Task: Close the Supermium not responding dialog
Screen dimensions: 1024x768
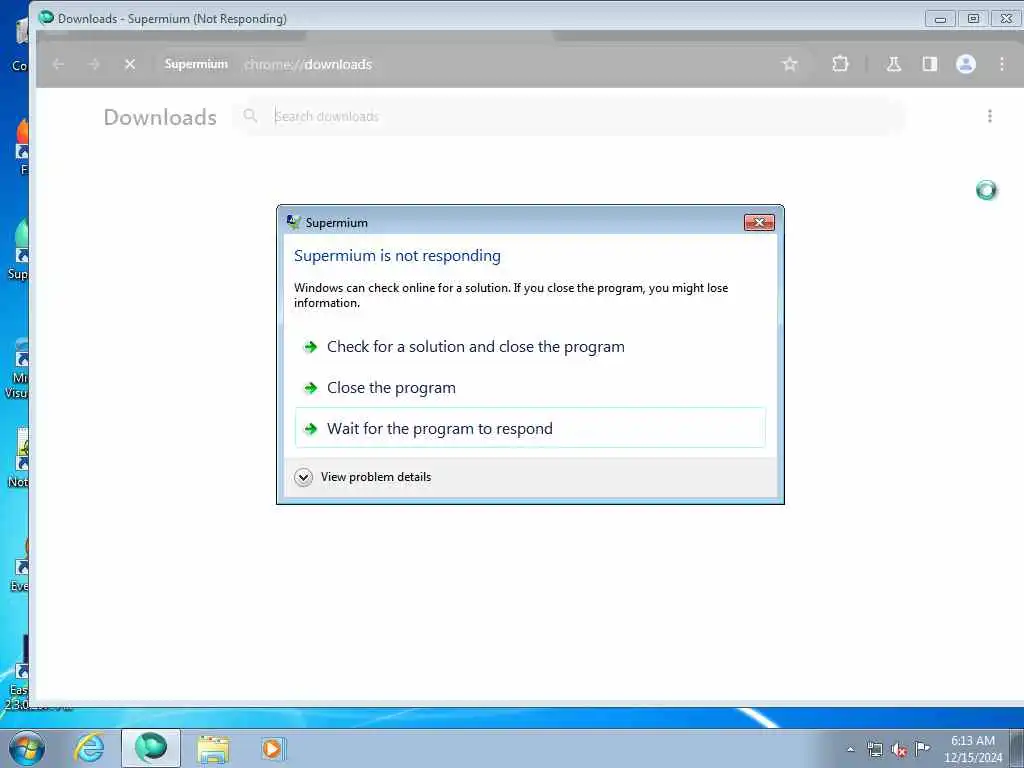Action: (759, 223)
